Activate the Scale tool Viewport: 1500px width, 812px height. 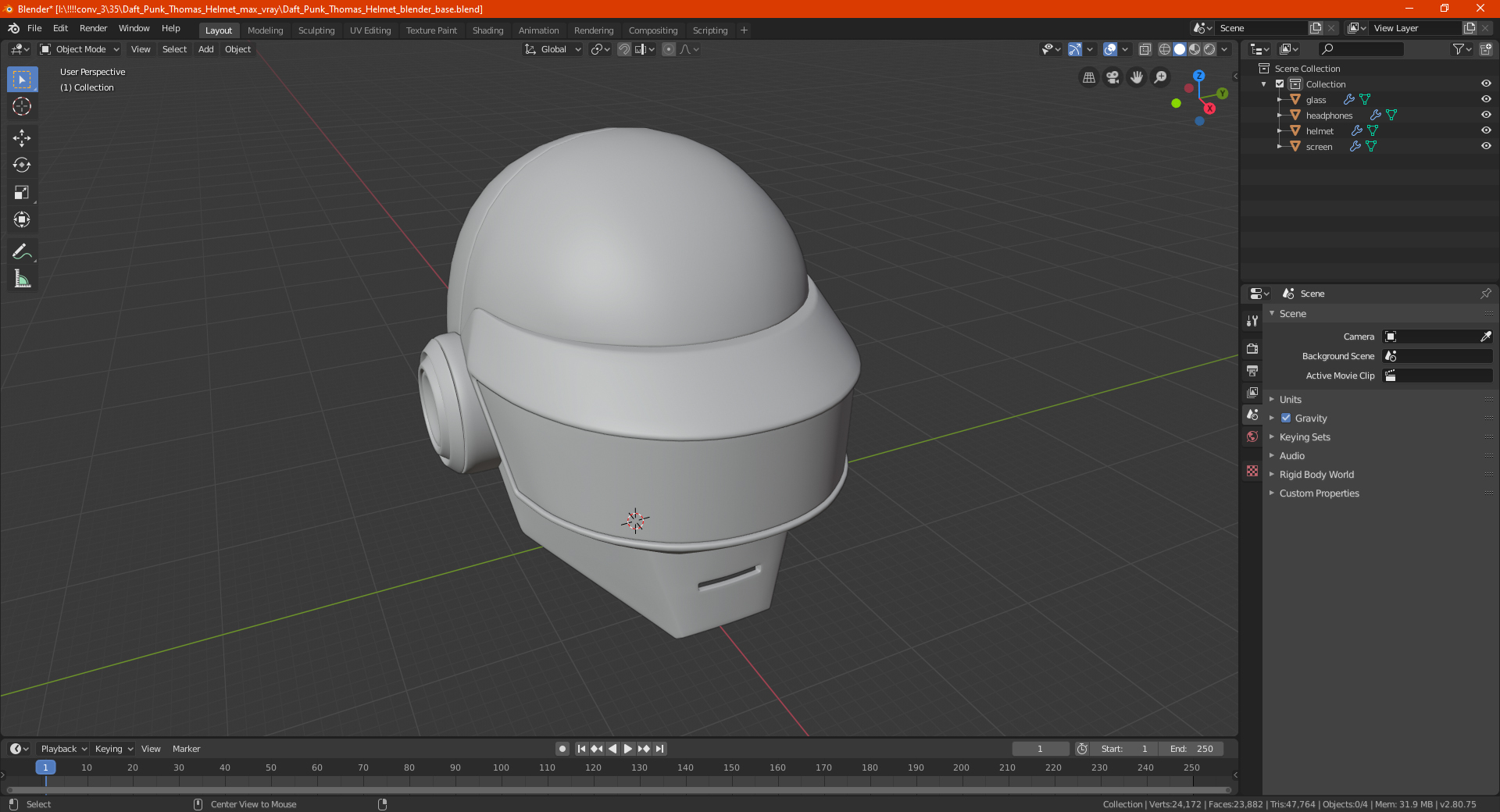(22, 192)
